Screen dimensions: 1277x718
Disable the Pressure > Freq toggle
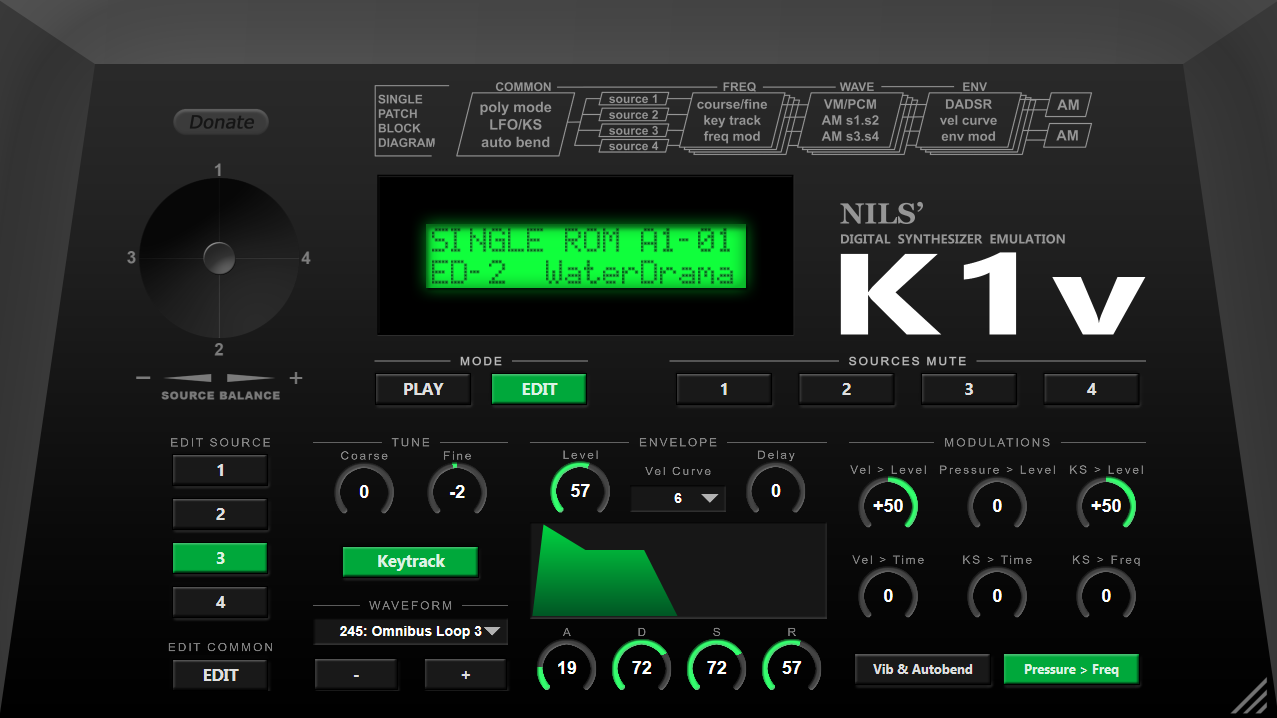point(1070,669)
